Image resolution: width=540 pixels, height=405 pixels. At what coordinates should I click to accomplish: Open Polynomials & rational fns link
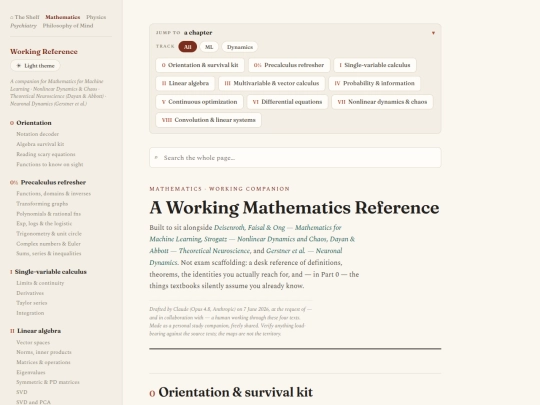point(49,214)
